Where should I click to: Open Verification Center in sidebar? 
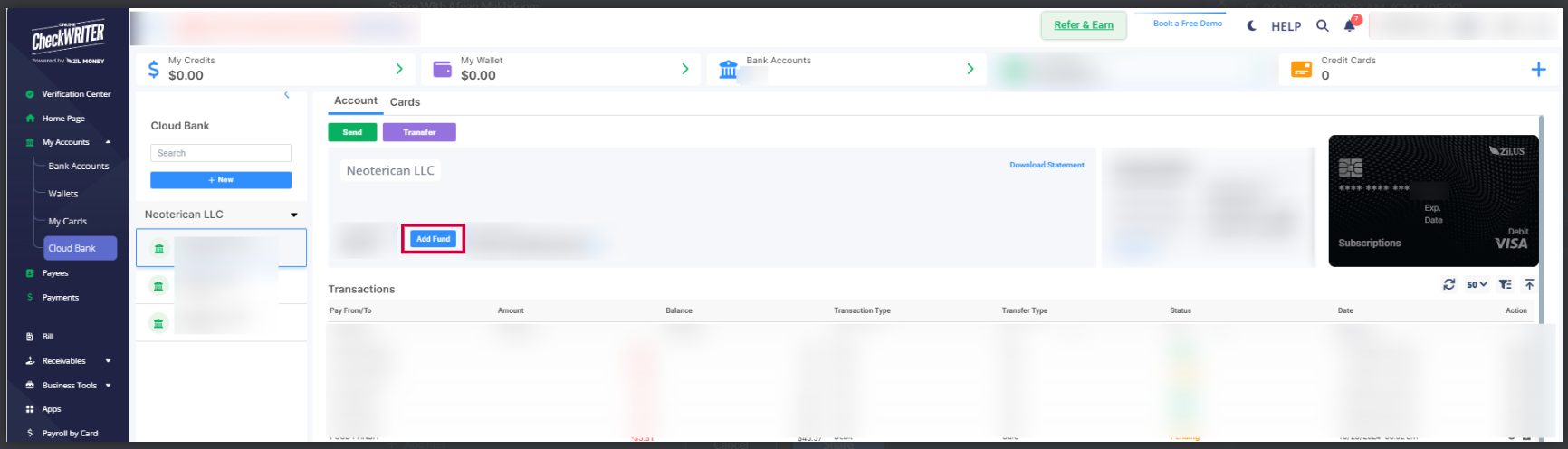(x=76, y=94)
